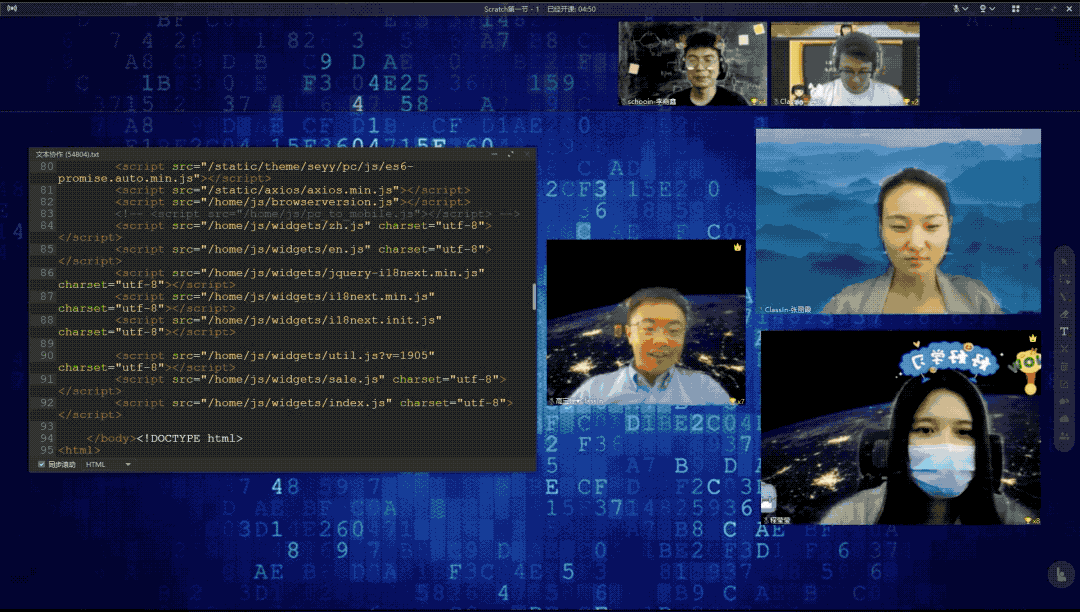
Task: Click trophy count on schoolin teacher video
Action: pos(758,102)
